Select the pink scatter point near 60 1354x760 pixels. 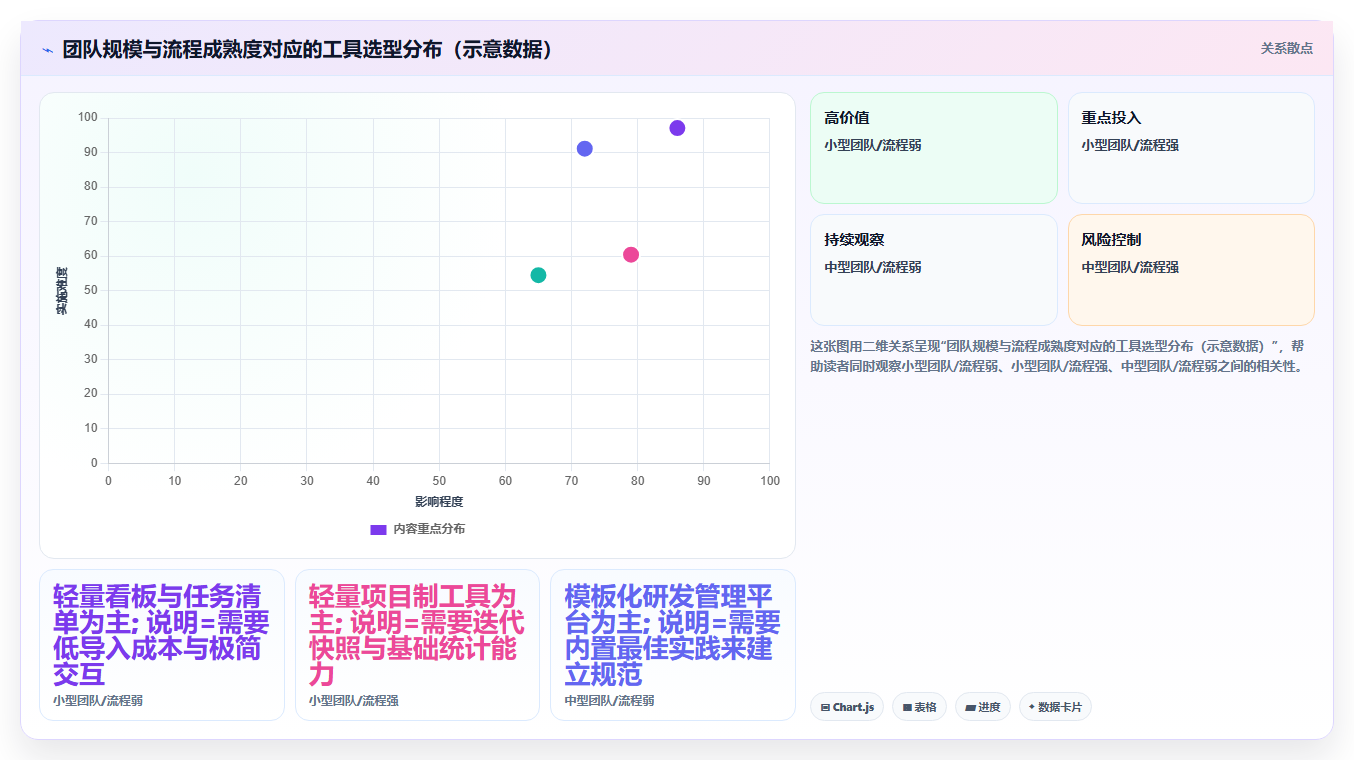631,255
